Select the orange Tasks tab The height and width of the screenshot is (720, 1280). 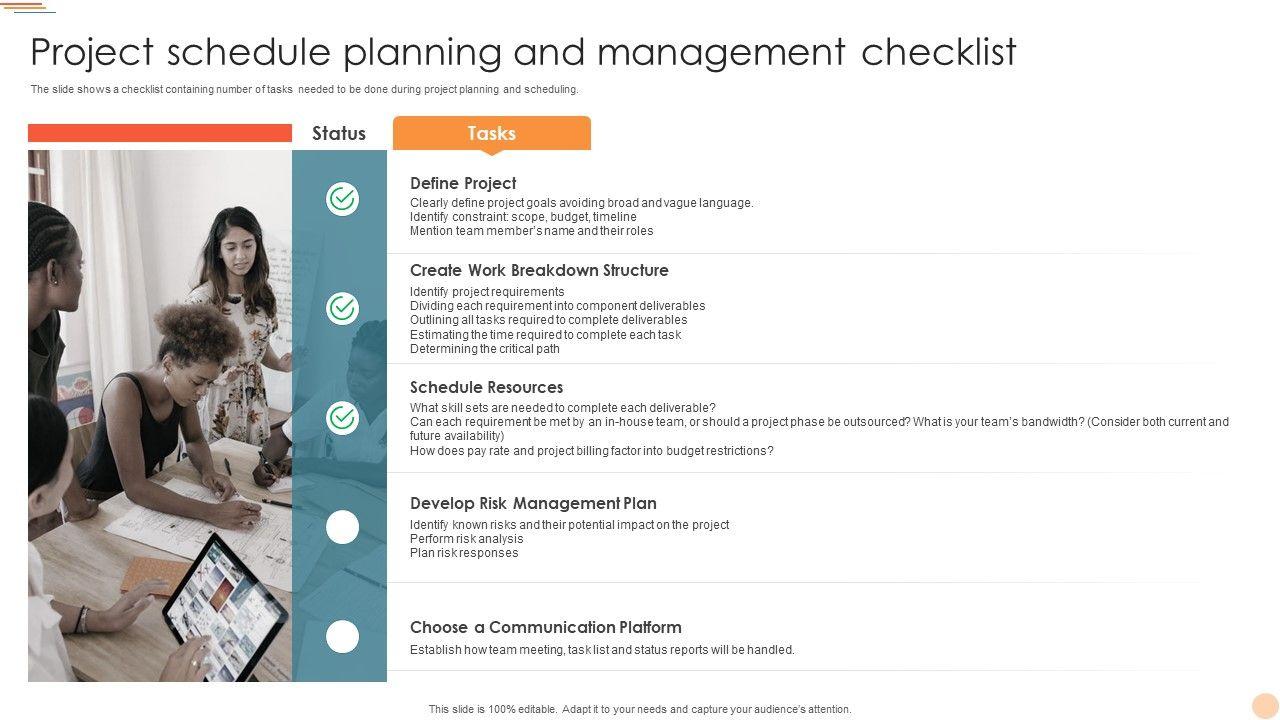491,133
